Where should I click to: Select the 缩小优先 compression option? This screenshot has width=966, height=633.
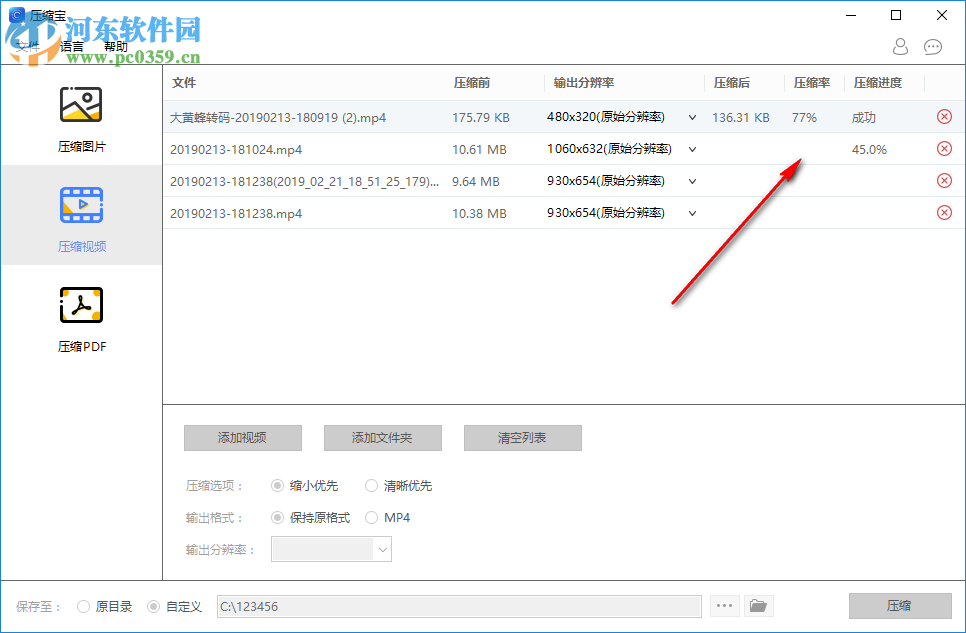coord(277,485)
